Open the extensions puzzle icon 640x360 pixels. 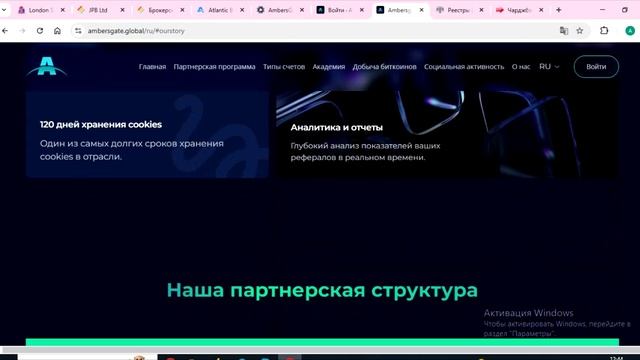click(x=604, y=31)
